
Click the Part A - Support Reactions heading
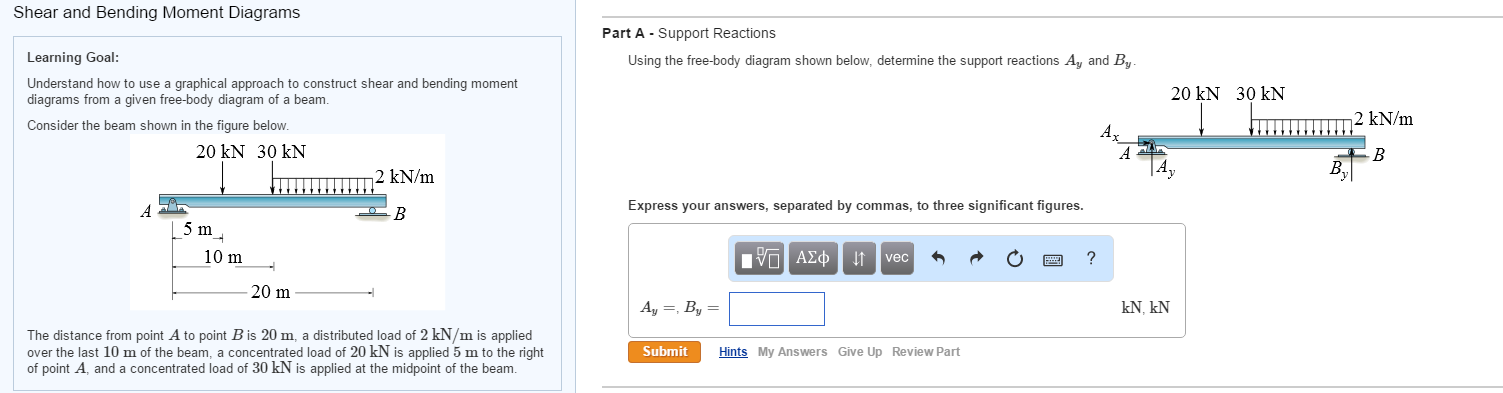coord(689,34)
